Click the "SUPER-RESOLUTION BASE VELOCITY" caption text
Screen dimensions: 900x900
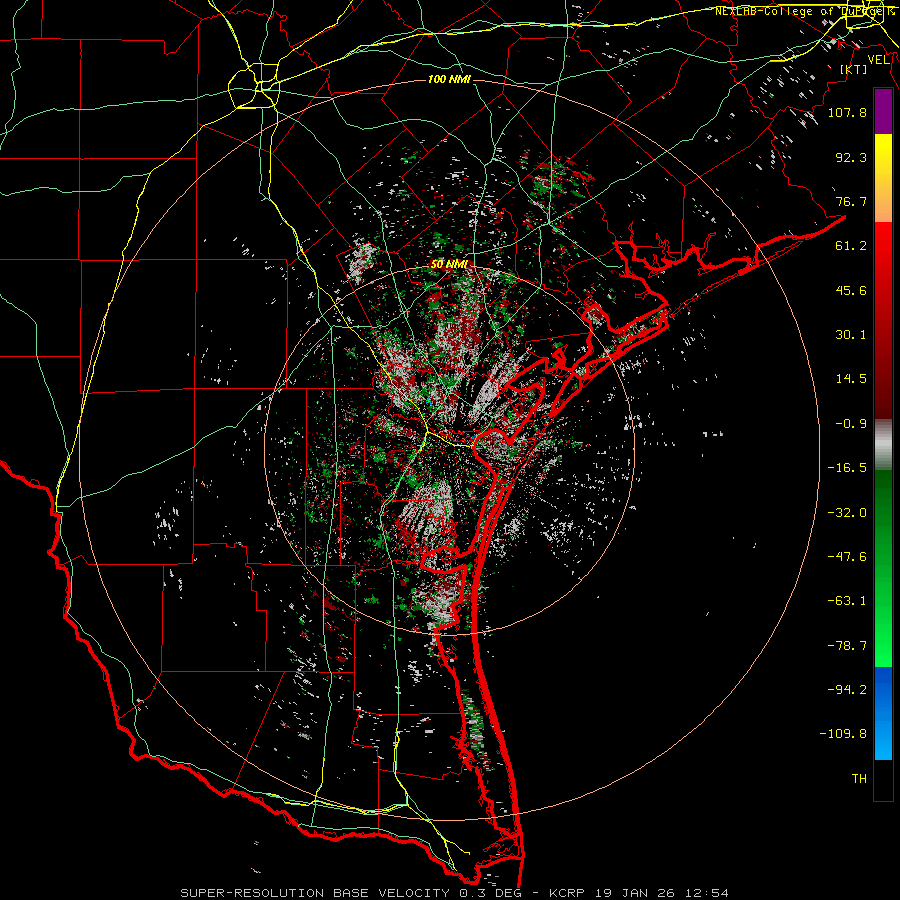(315, 893)
